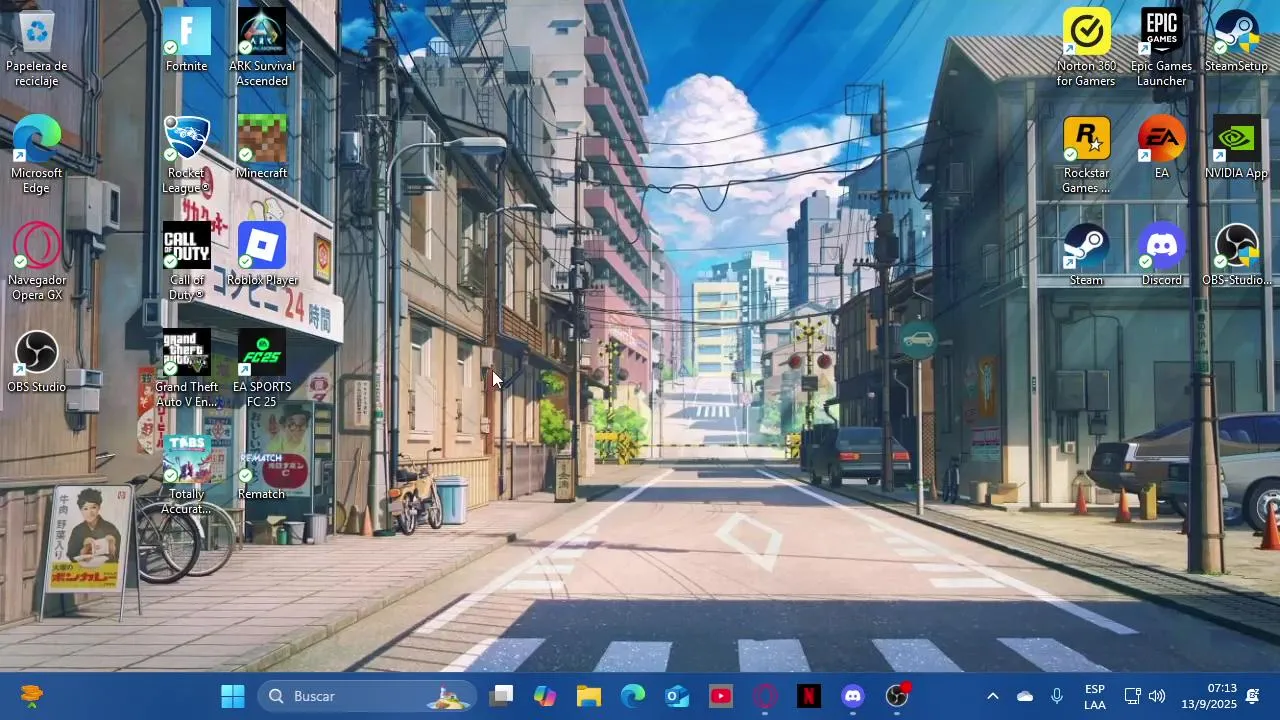This screenshot has width=1280, height=720.
Task: Open the YouTube app in taskbar
Action: 721,696
